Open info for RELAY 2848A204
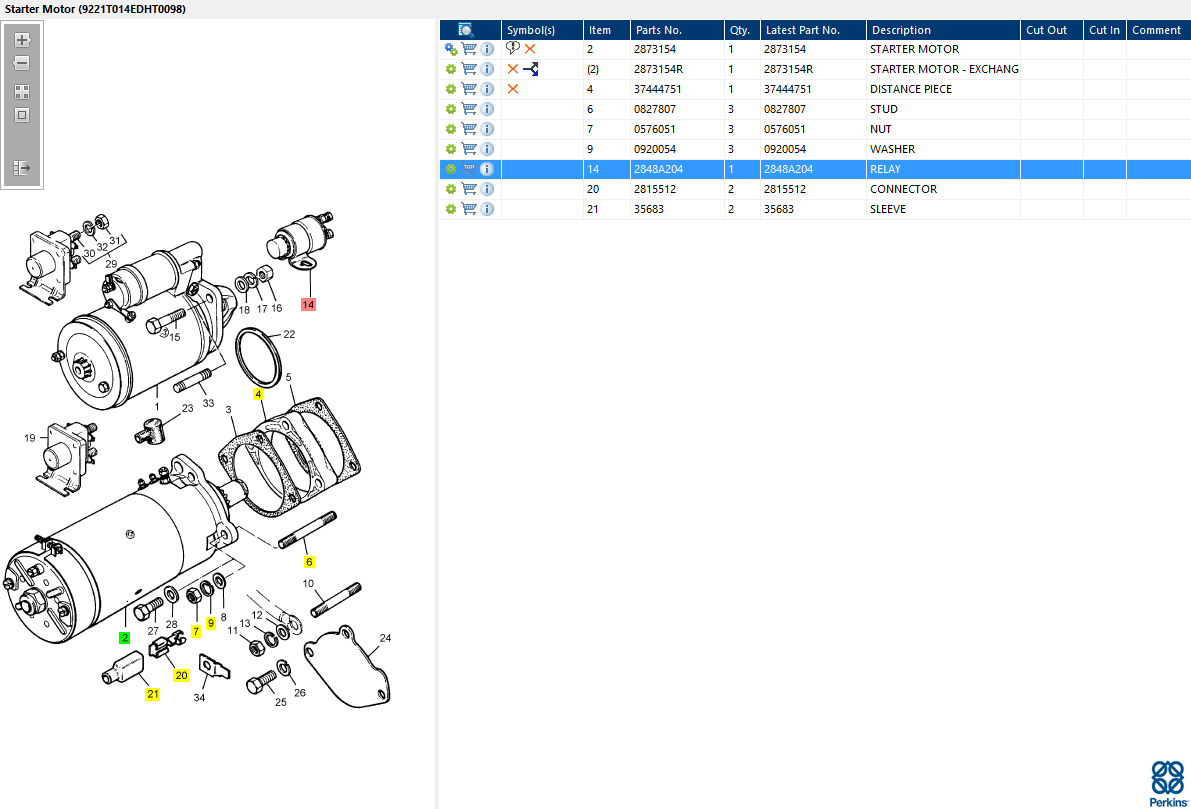The image size is (1191, 809). [x=488, y=169]
